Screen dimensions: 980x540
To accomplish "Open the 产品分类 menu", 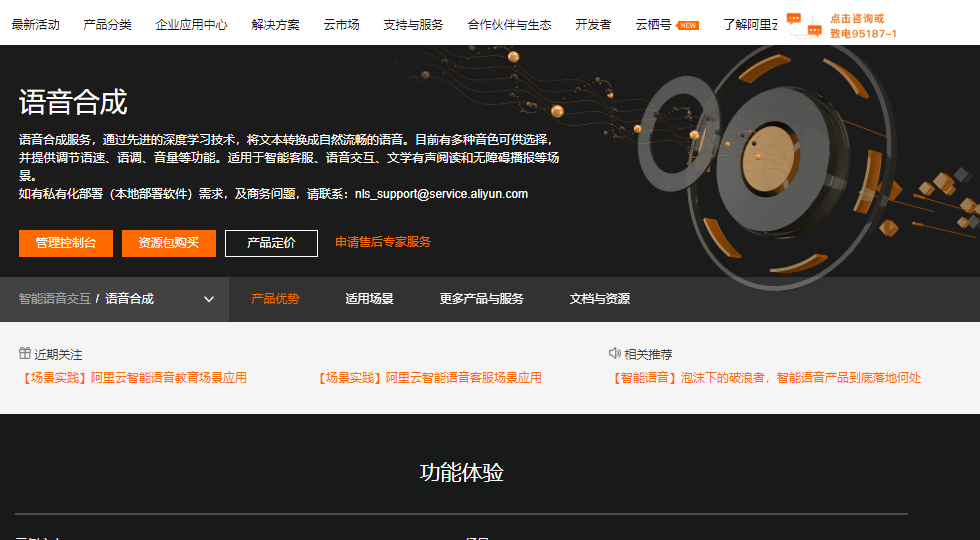I will [x=108, y=25].
